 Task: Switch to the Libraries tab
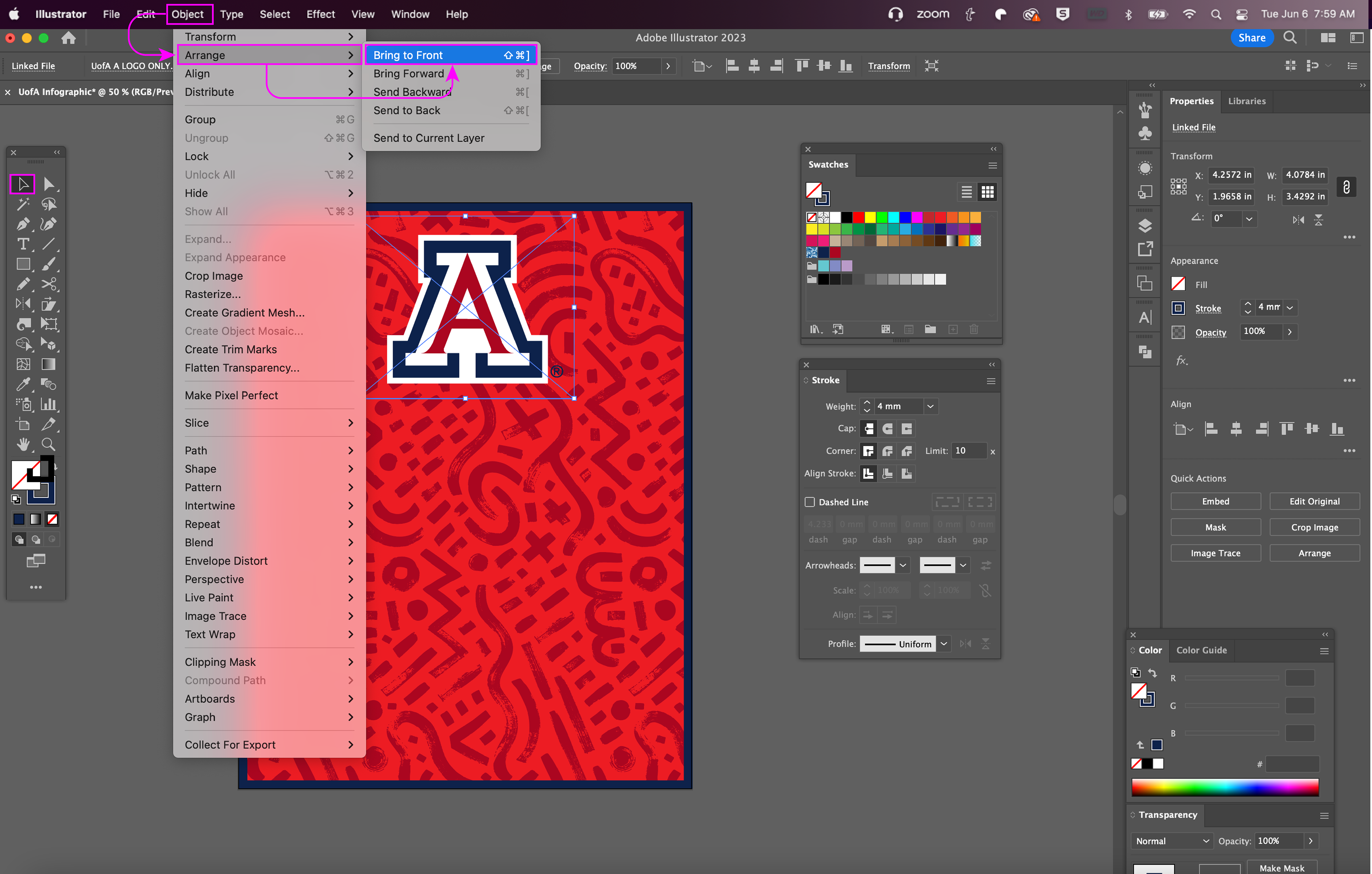click(1247, 102)
